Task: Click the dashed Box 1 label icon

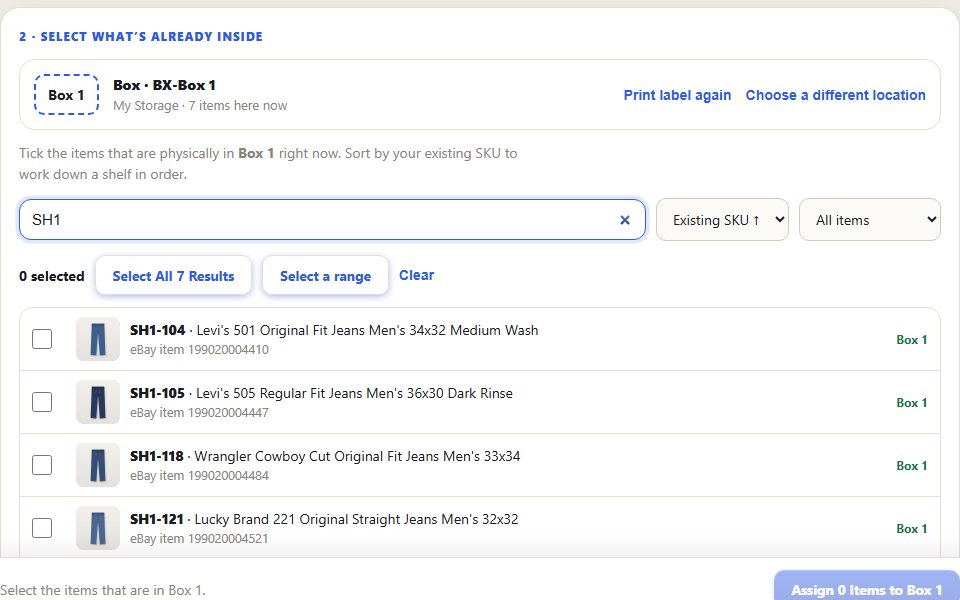Action: pyautogui.click(x=66, y=95)
